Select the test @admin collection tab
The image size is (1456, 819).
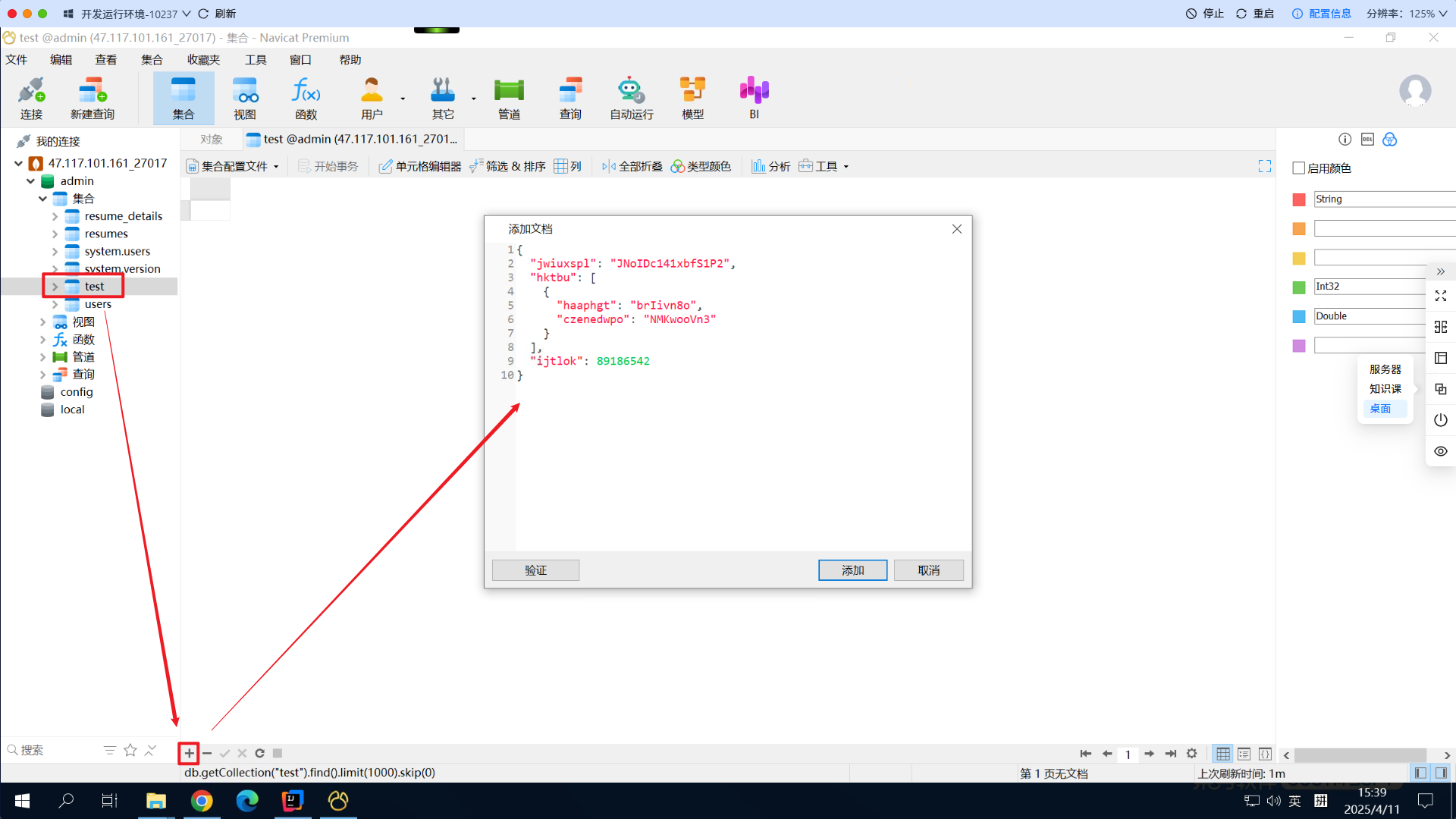point(353,140)
